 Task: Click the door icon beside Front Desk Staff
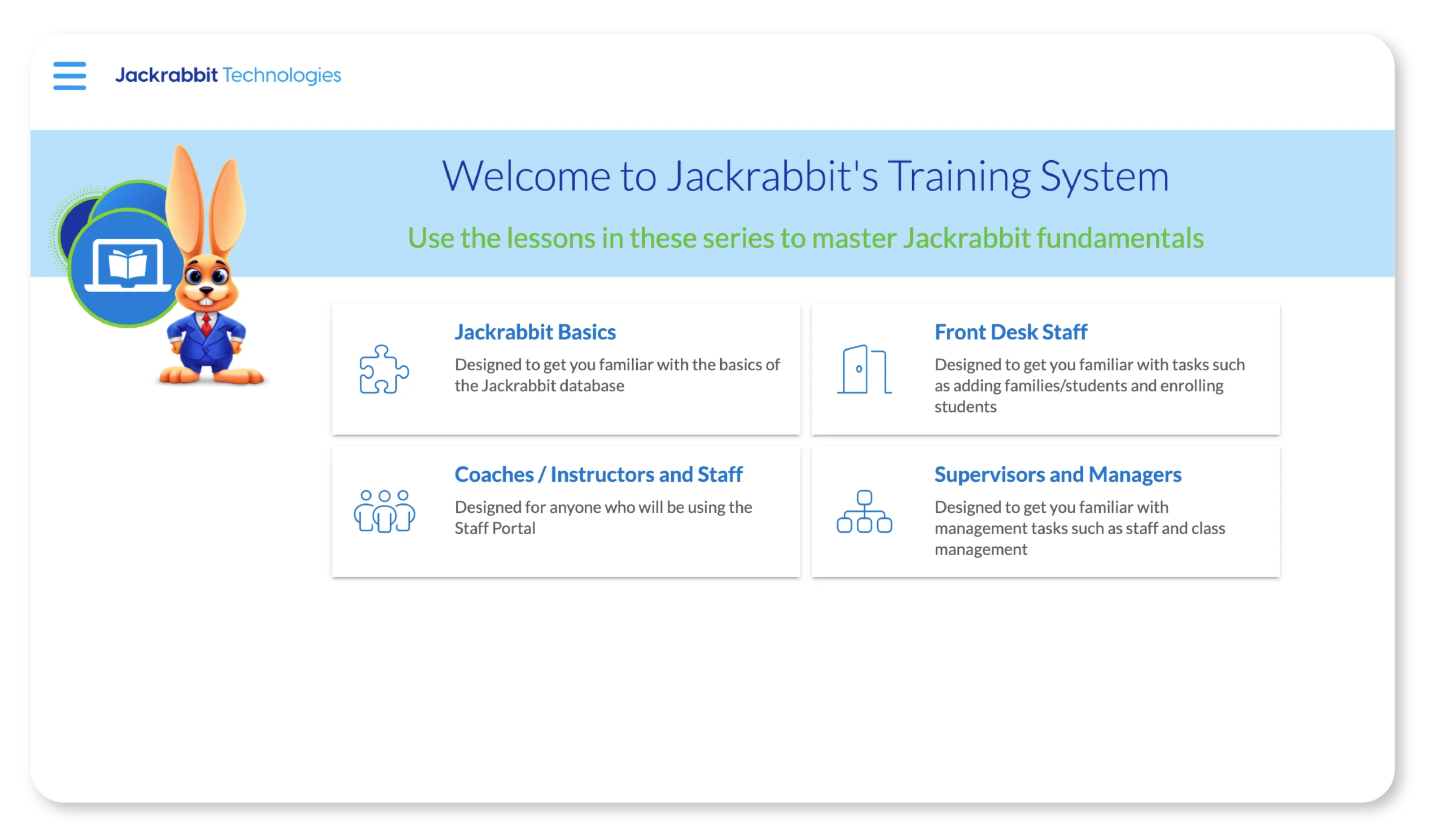[864, 370]
